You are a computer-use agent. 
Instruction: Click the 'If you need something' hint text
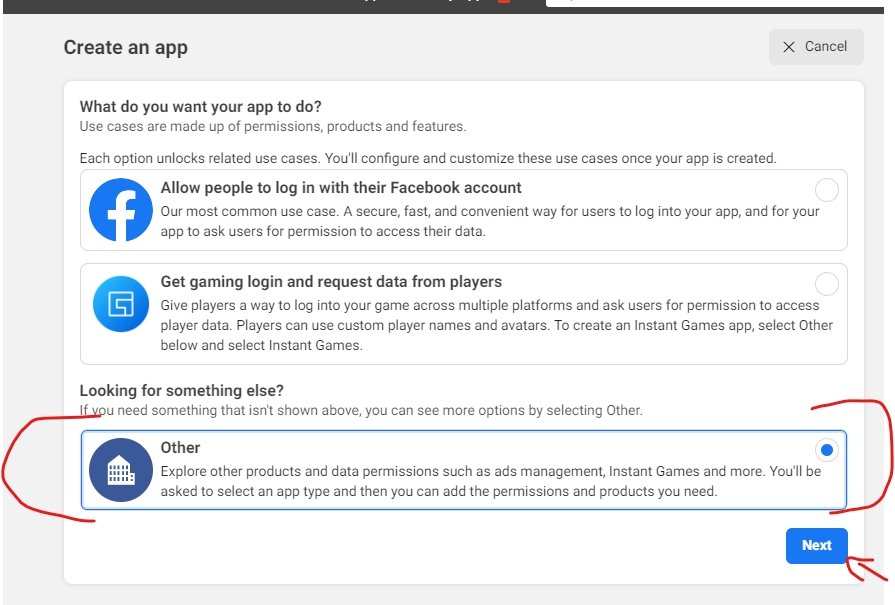click(361, 410)
